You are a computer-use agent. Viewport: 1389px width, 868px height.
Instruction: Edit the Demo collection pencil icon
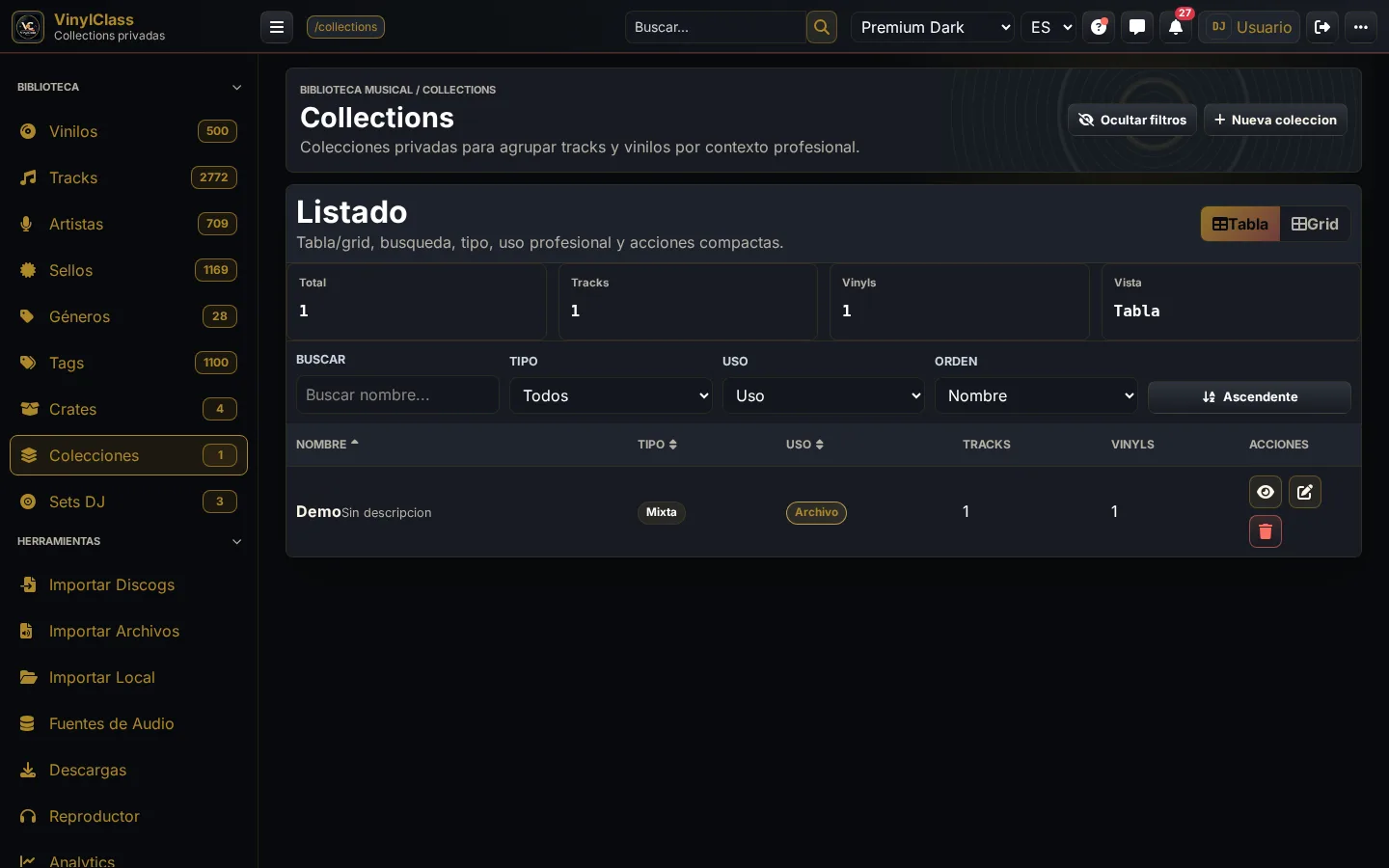1305,492
